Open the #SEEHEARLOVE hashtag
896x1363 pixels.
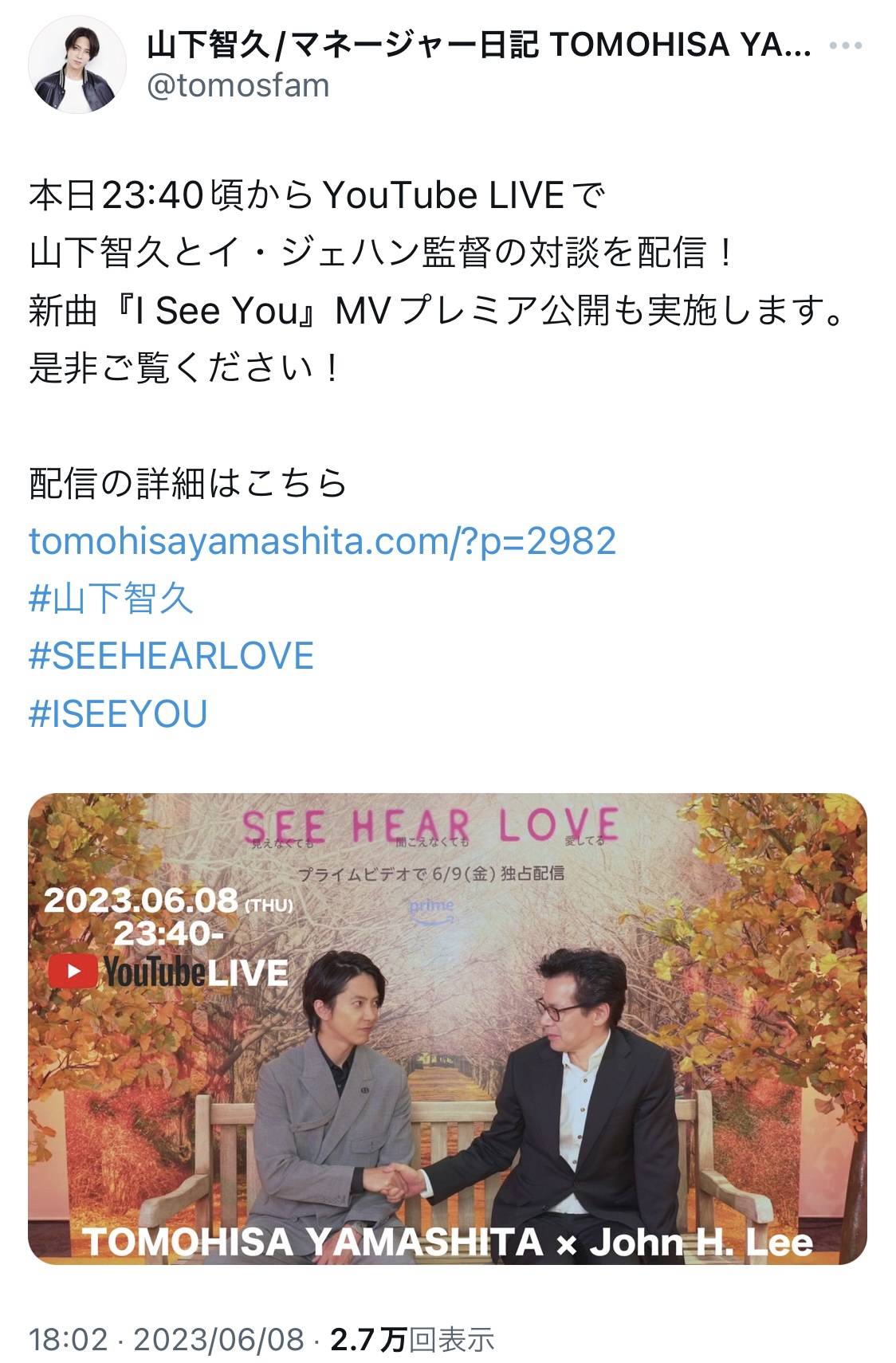171,656
